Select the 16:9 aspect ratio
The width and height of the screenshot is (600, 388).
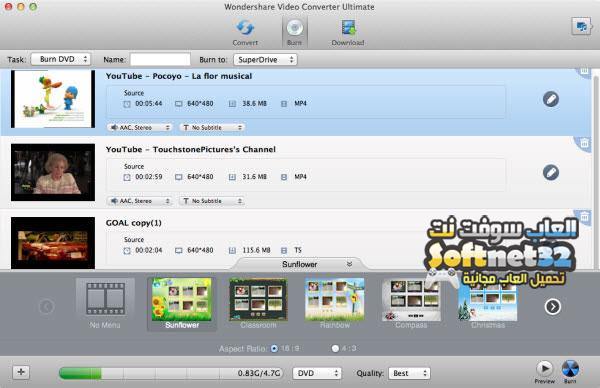274,349
